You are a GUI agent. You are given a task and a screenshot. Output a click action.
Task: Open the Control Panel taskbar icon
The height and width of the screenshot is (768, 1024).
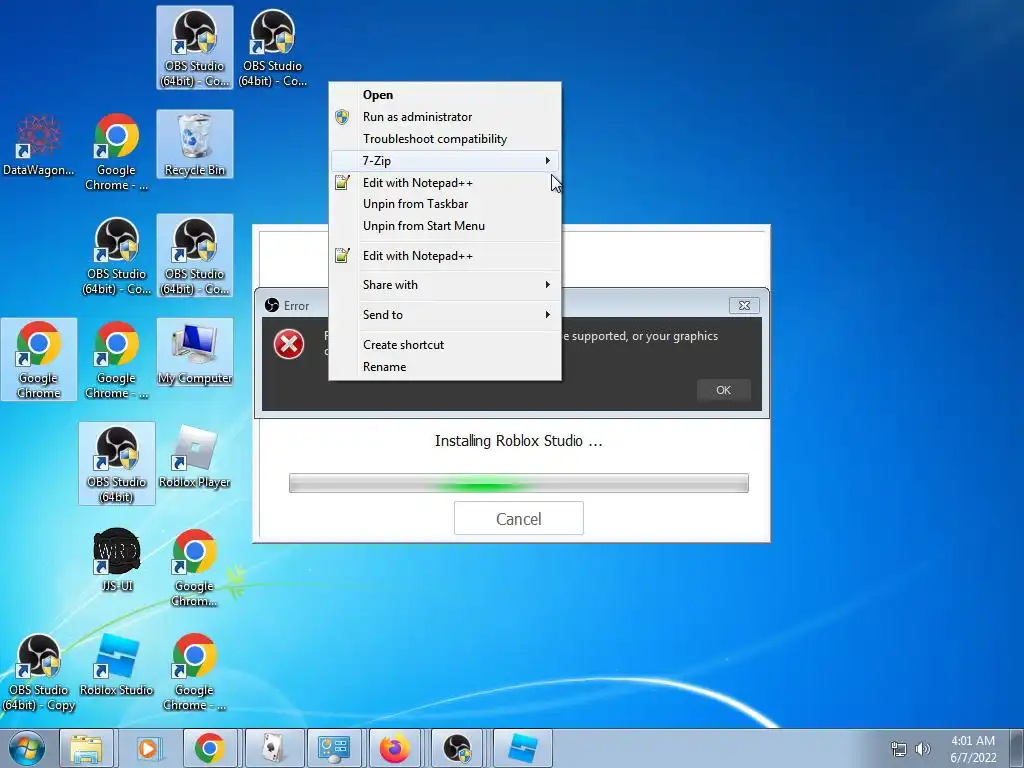click(334, 748)
